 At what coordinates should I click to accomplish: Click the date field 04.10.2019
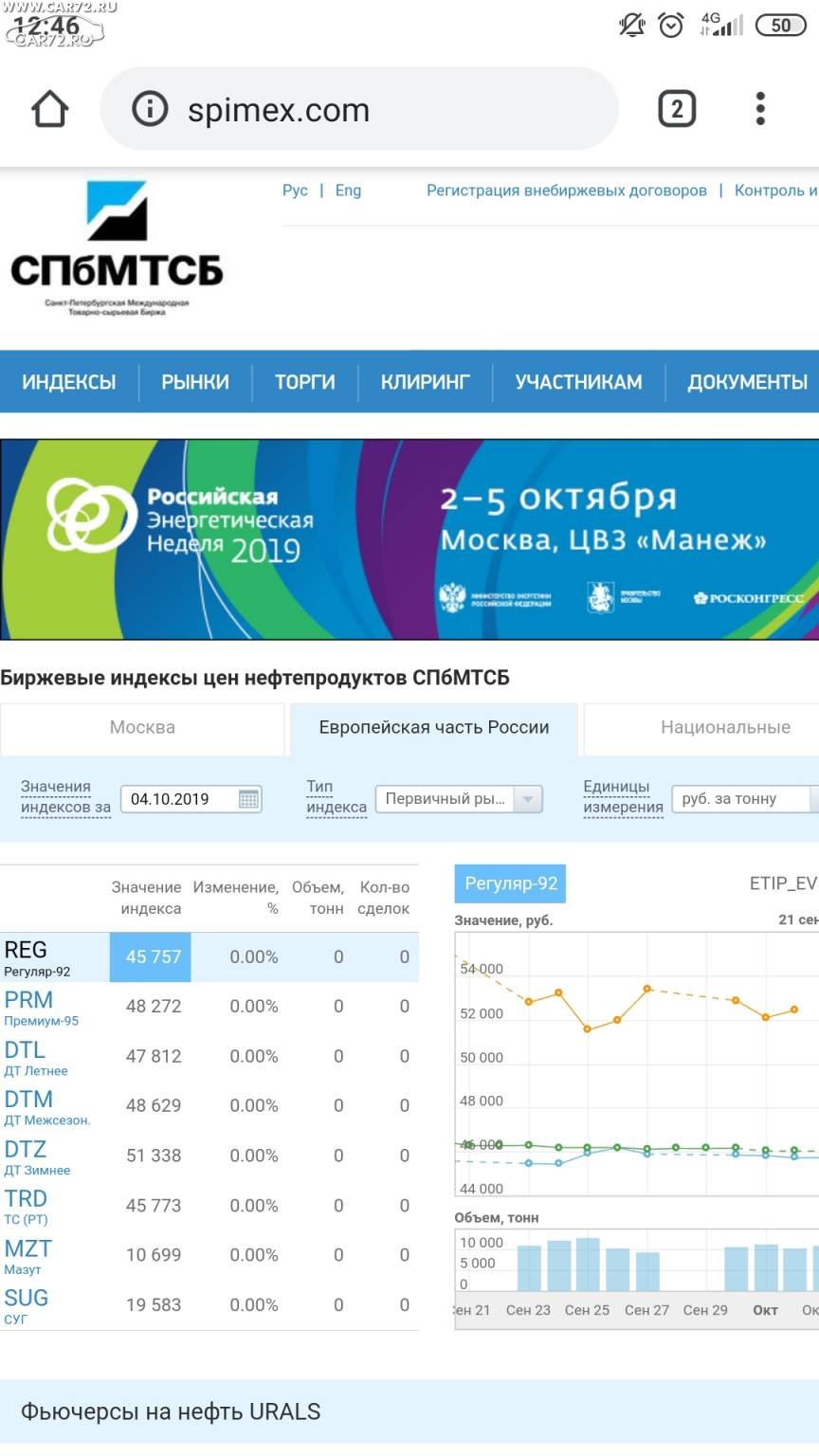[191, 799]
